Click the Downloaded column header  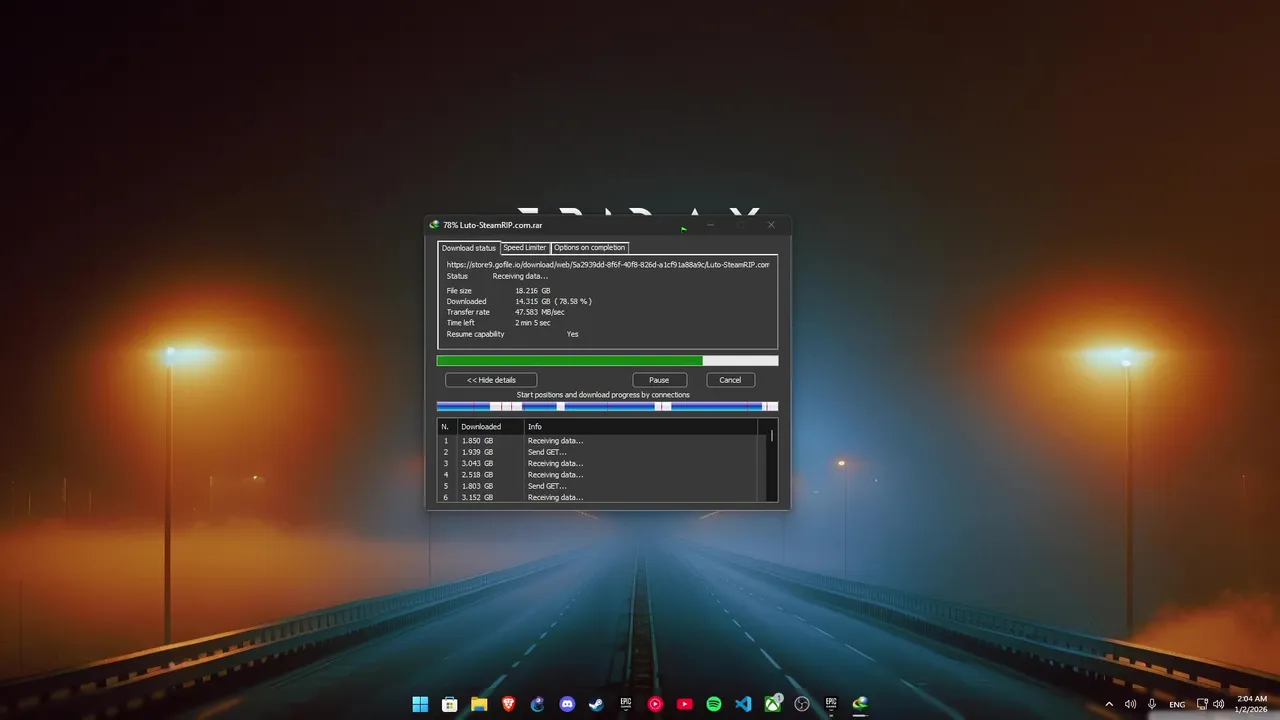click(x=491, y=427)
